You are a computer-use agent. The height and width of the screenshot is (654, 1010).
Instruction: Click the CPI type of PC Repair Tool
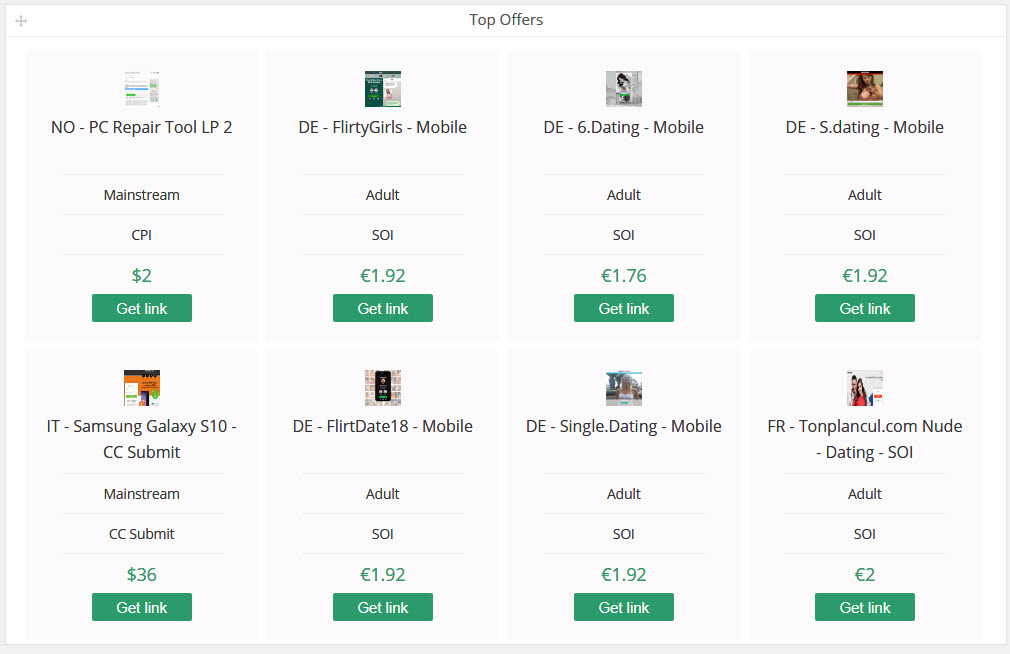pos(142,235)
